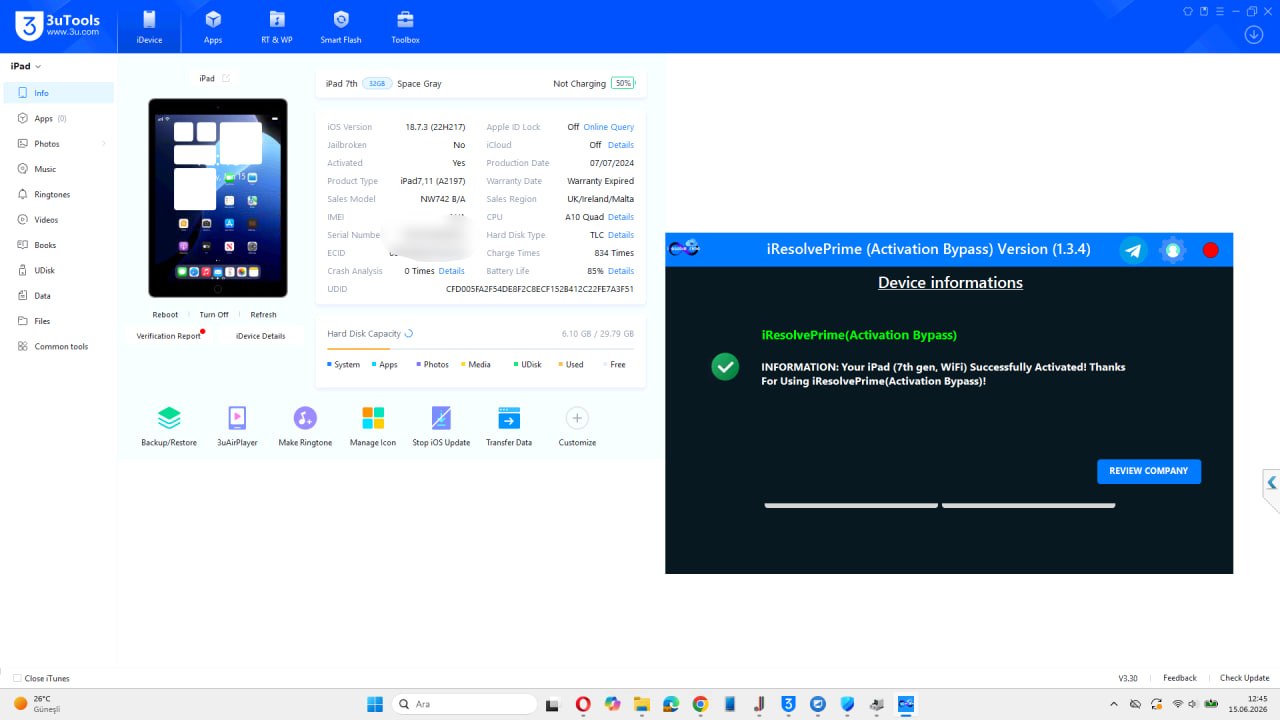Click the iPad screen preview thumbnail

(218, 198)
